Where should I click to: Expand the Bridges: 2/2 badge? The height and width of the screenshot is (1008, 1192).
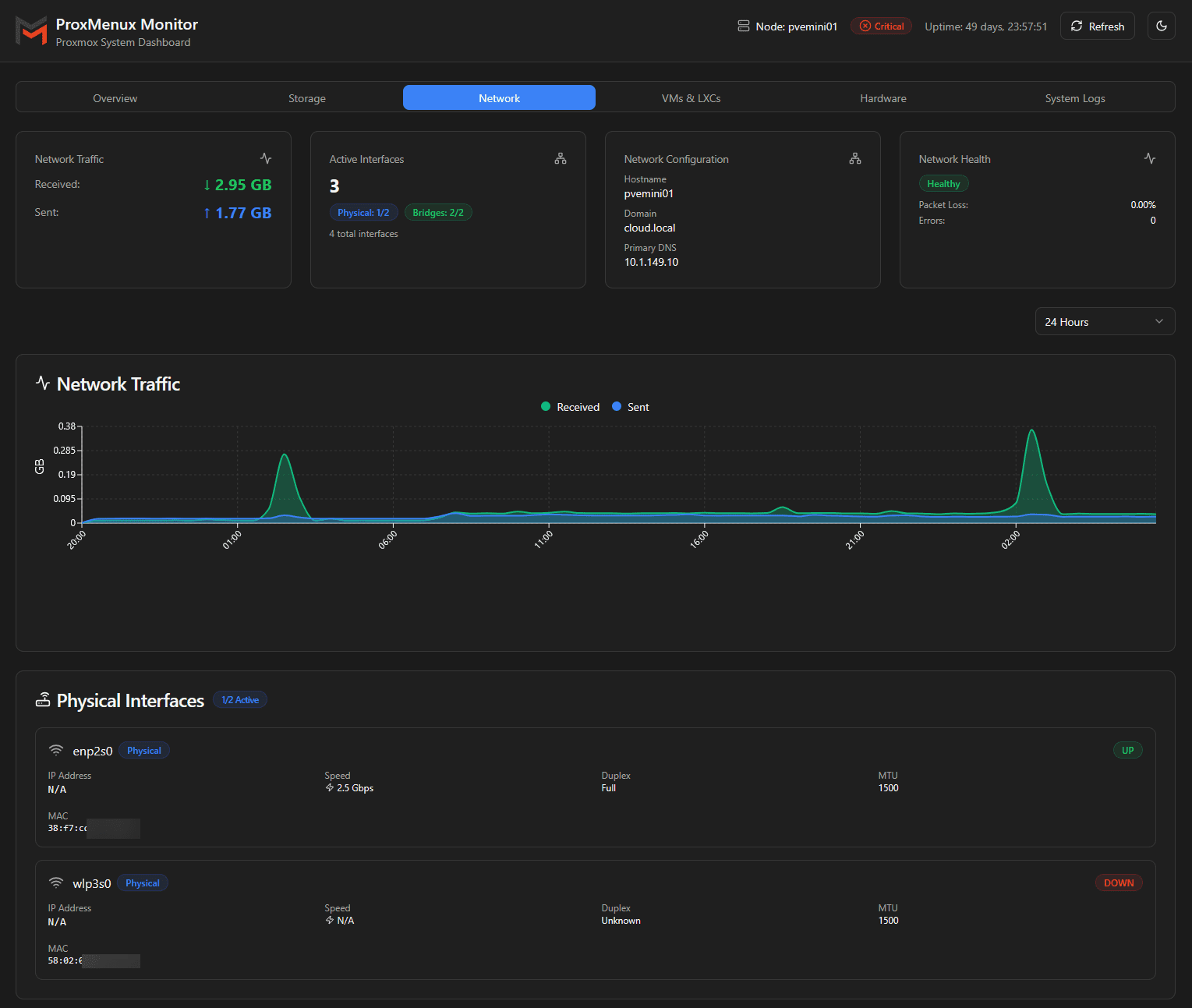(438, 212)
